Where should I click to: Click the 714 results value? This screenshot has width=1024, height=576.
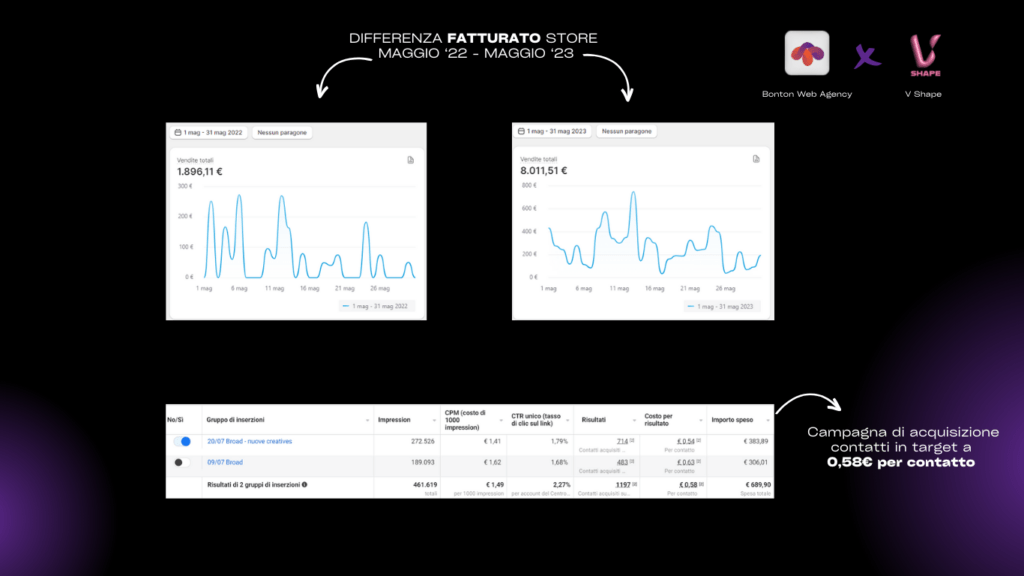pos(622,441)
